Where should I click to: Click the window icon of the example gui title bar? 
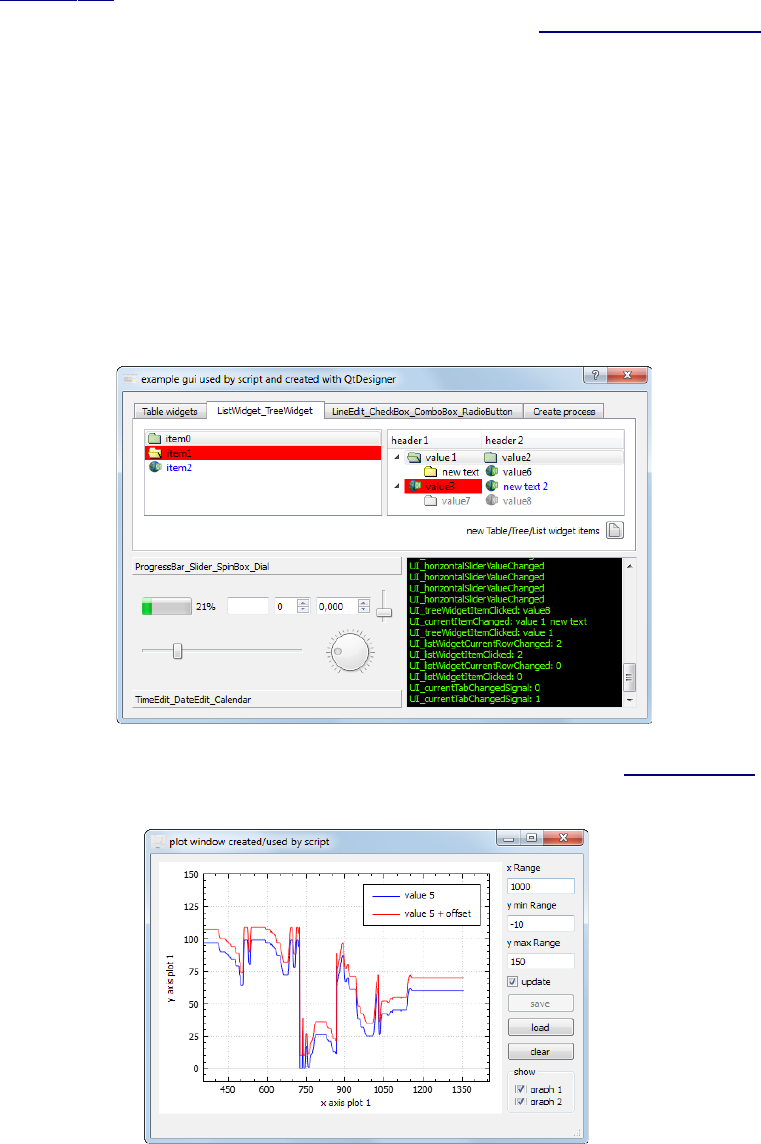pyautogui.click(x=129, y=379)
